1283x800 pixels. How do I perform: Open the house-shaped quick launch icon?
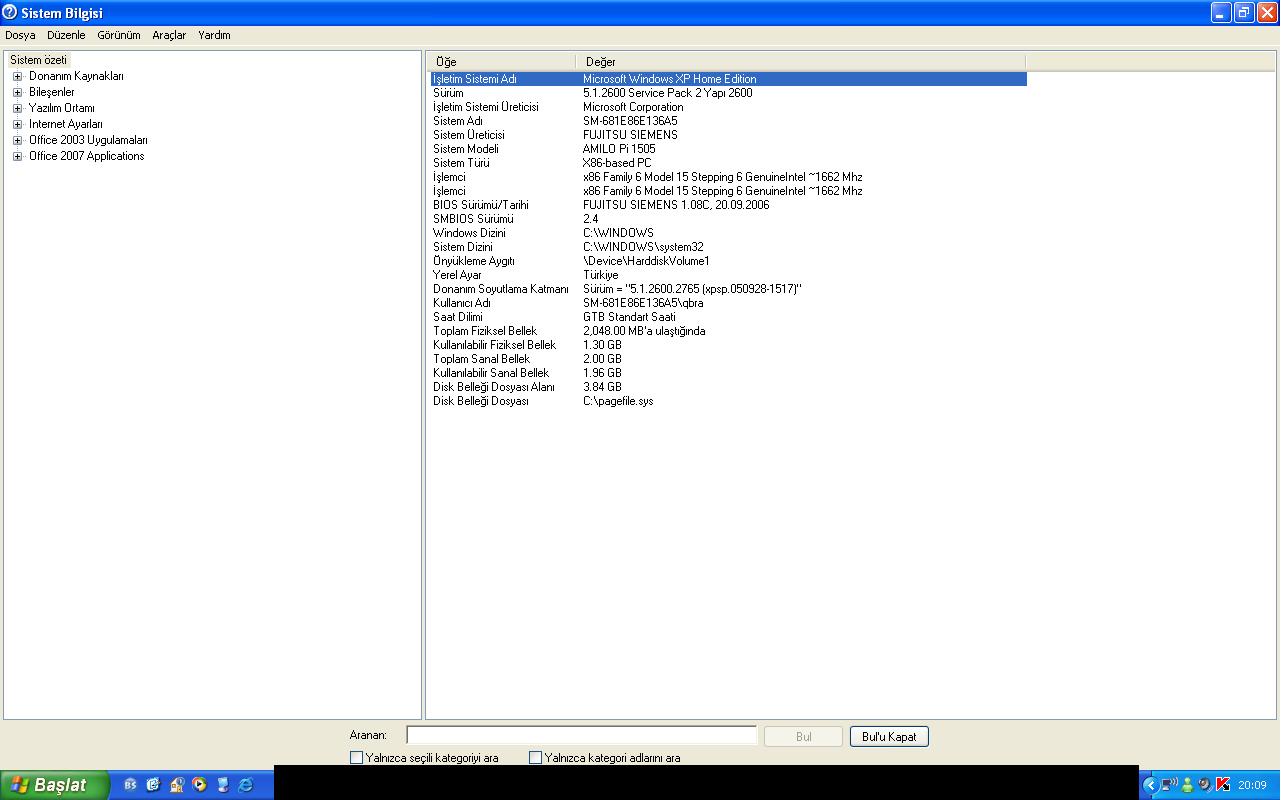[177, 785]
